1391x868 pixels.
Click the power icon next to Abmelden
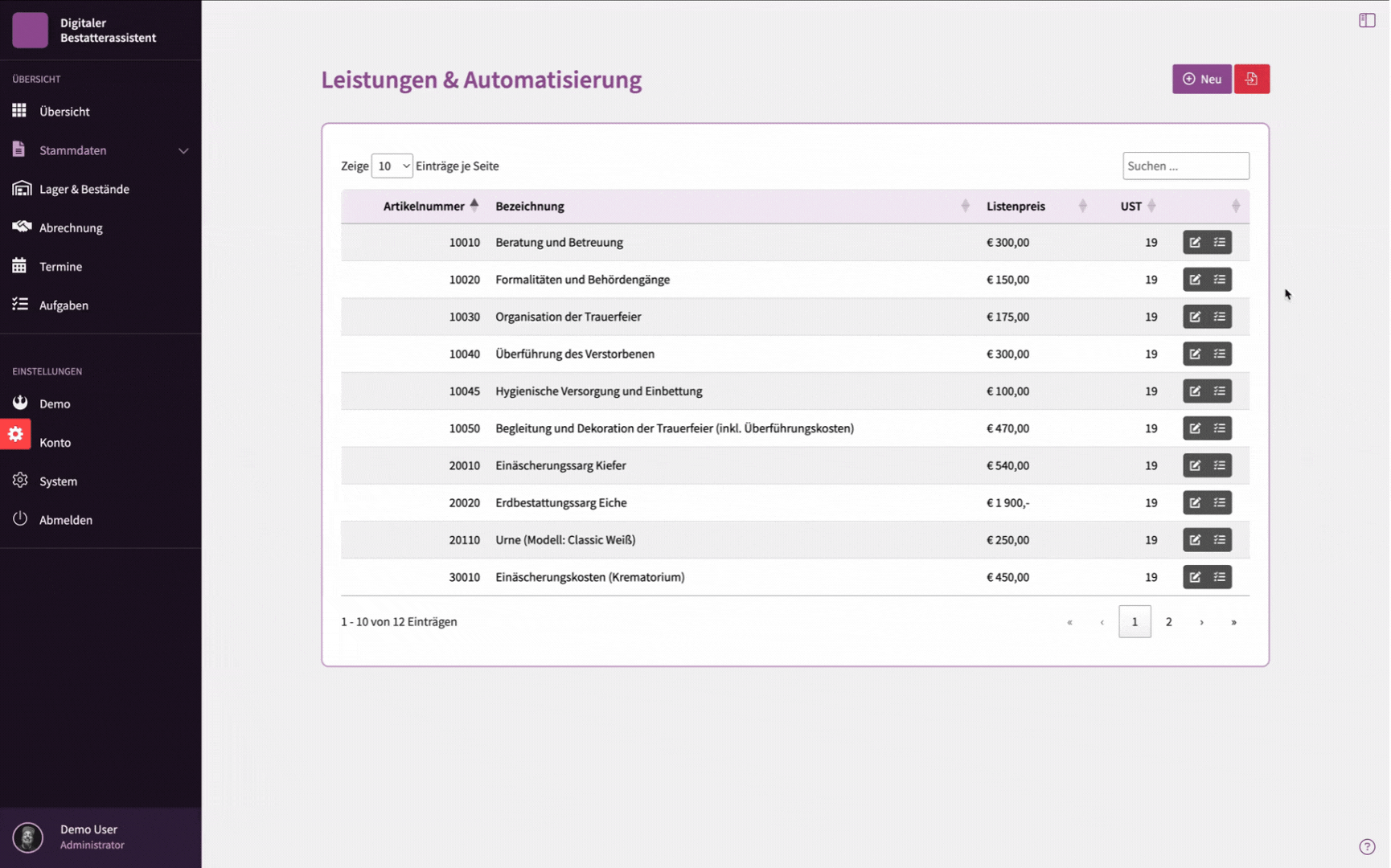click(x=20, y=518)
